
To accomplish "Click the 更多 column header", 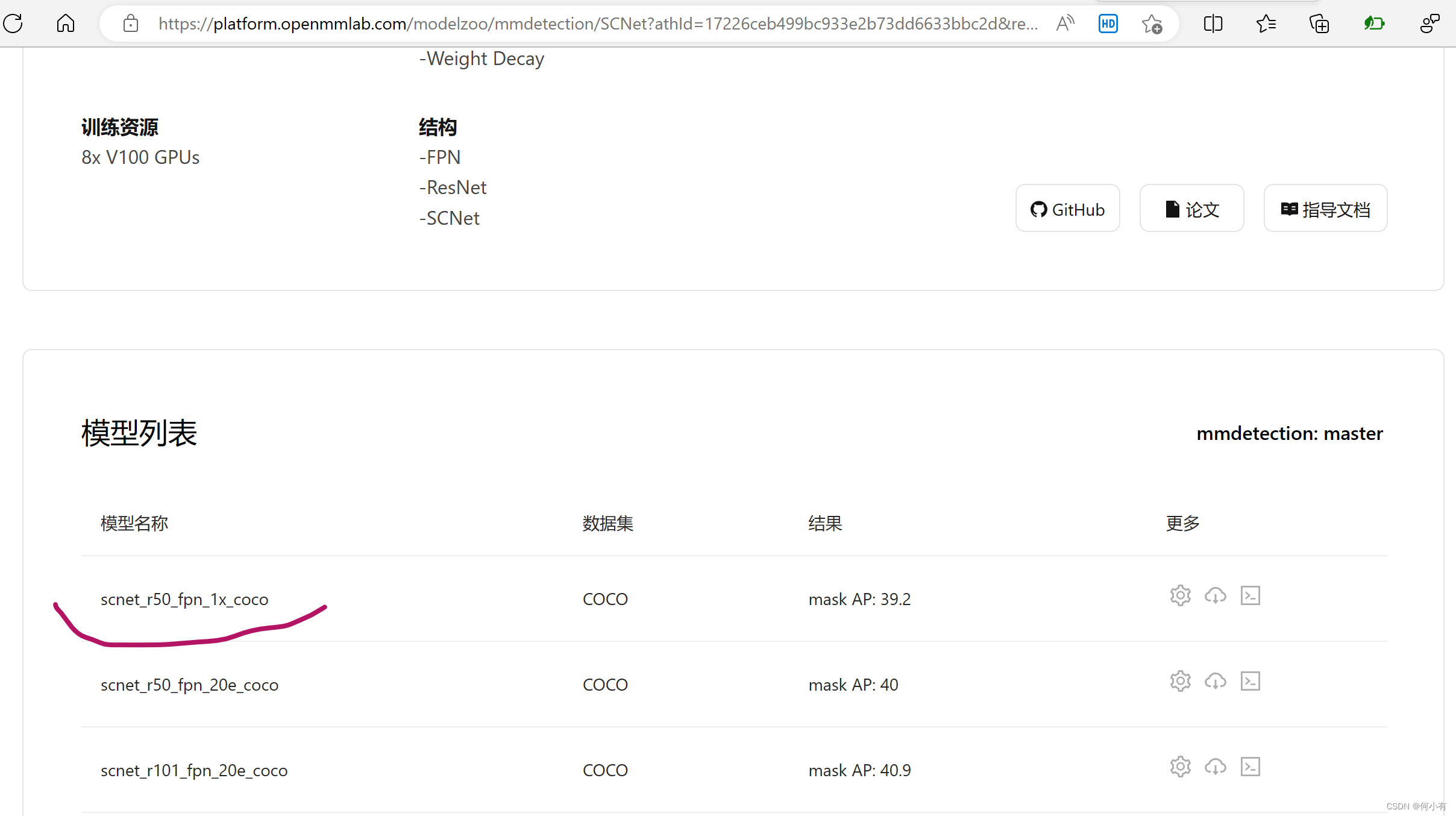I will [1182, 523].
